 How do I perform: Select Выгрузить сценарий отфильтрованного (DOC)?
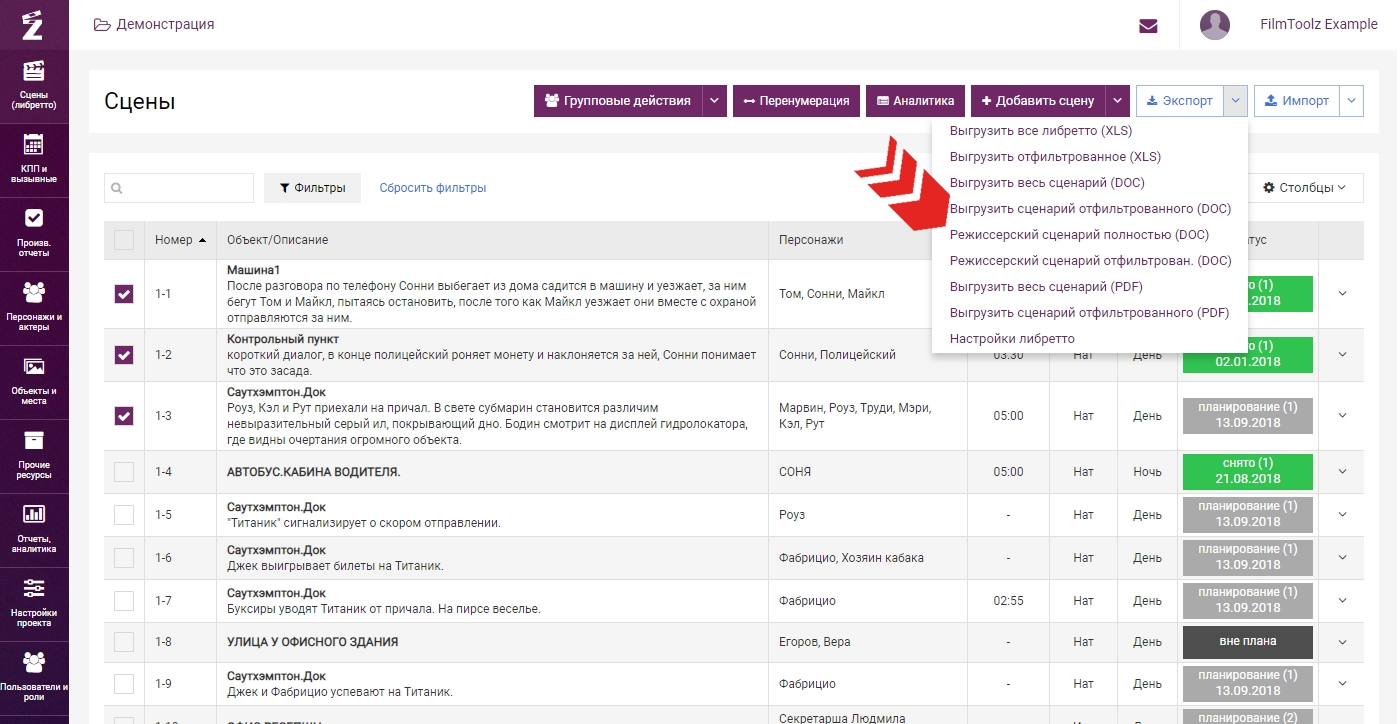point(1090,209)
